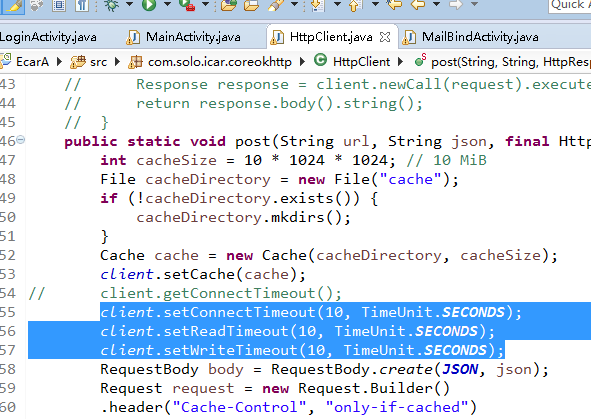This screenshot has width=591, height=419.
Task: Click the Open Type folder icon
Action: [x=228, y=5]
